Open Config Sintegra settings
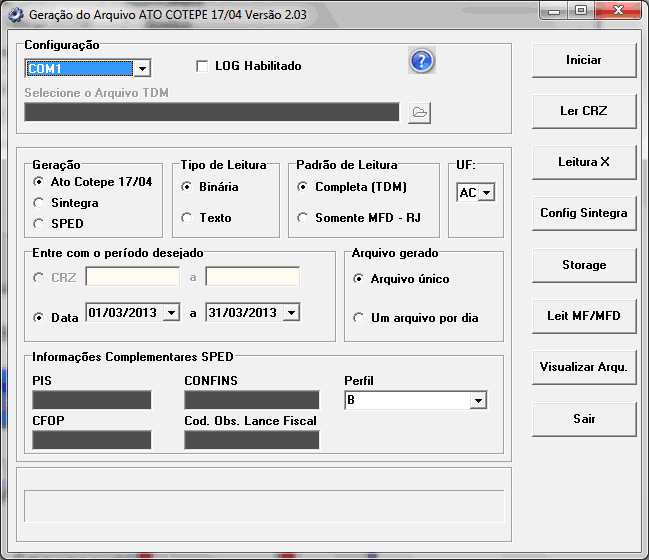Screen dimensions: 649x560 pos(583,213)
